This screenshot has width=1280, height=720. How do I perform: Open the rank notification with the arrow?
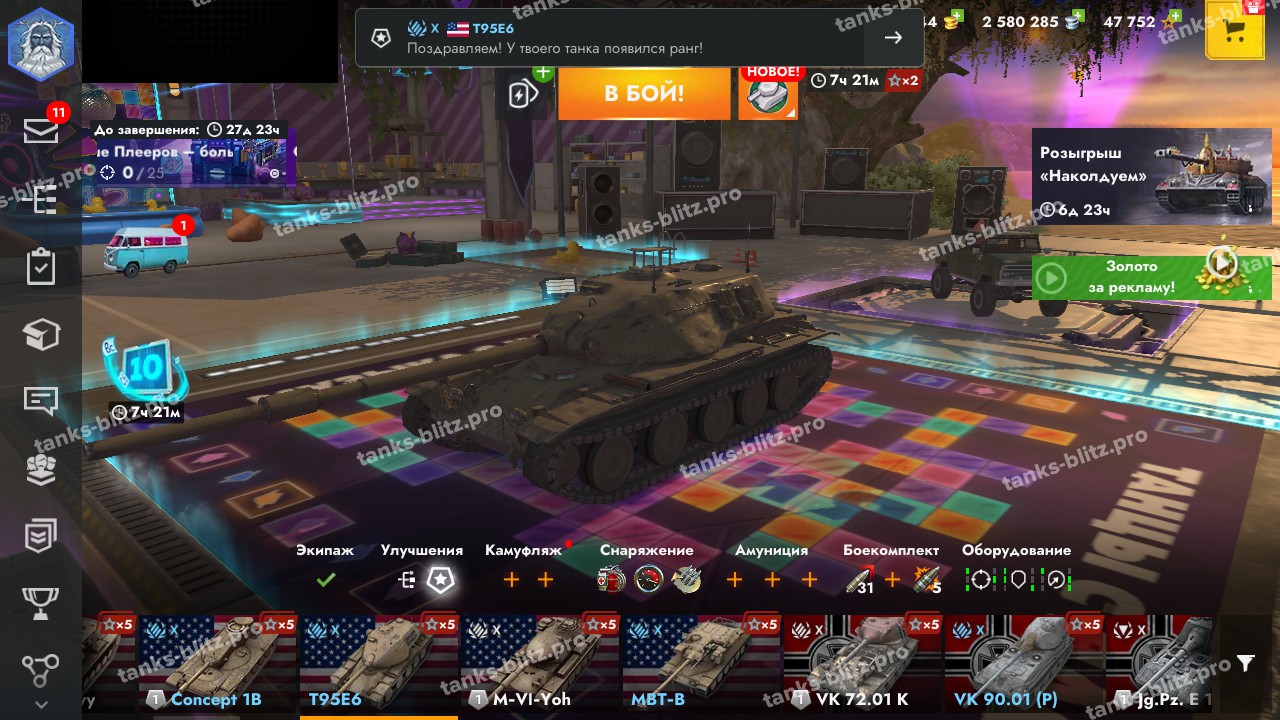[x=894, y=38]
